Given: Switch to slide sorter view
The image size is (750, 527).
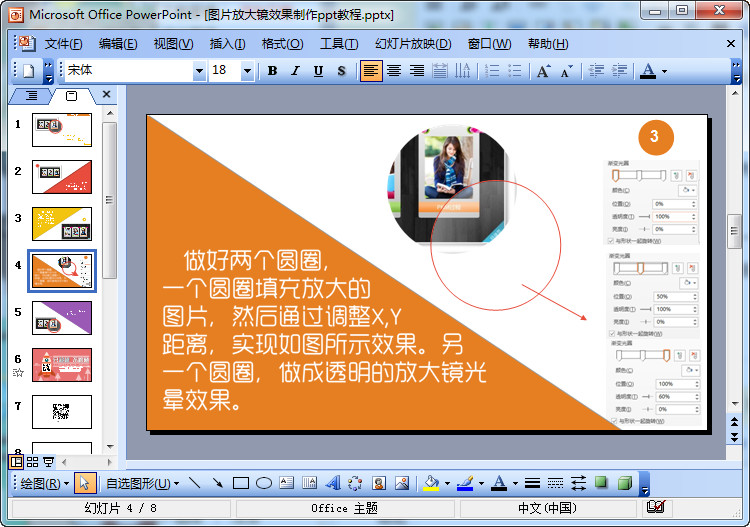Looking at the screenshot, I should click(x=33, y=462).
